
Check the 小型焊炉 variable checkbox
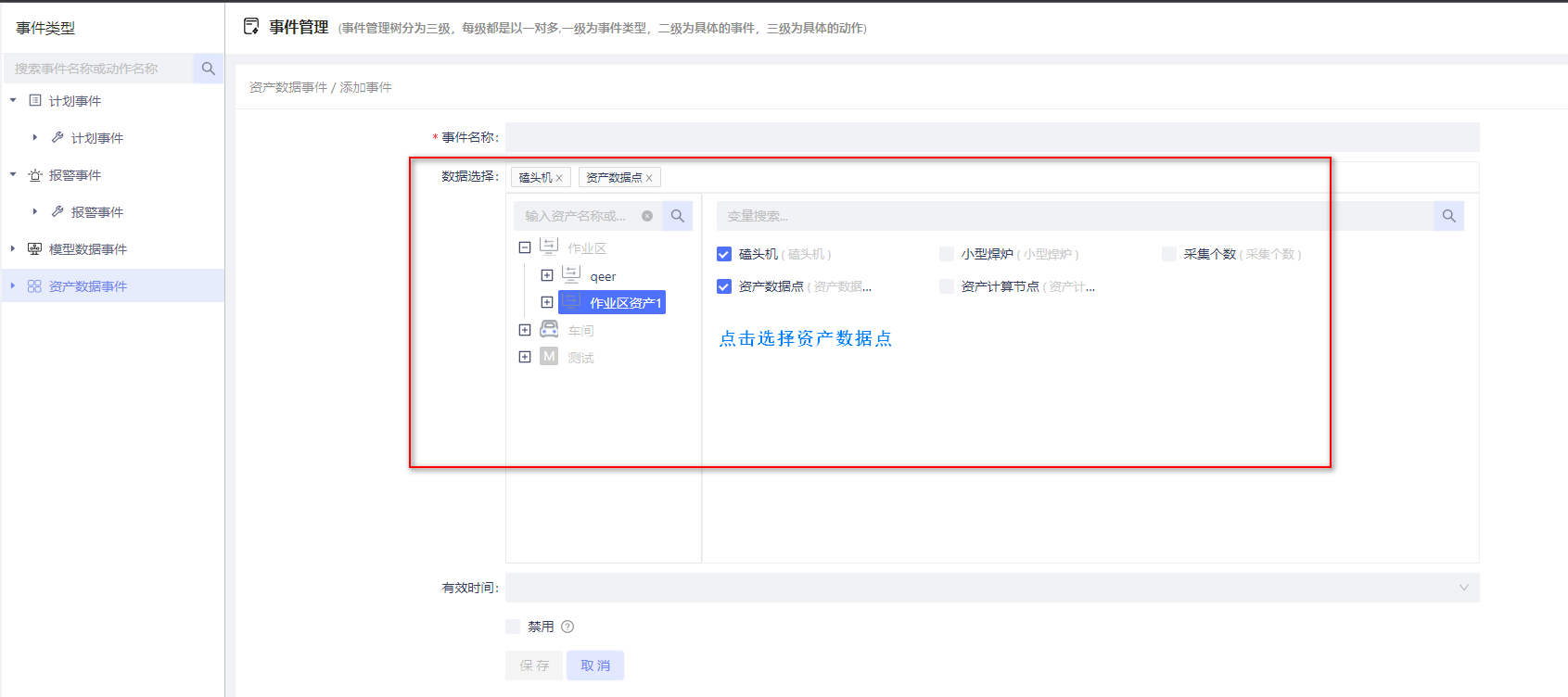pyautogui.click(x=947, y=254)
